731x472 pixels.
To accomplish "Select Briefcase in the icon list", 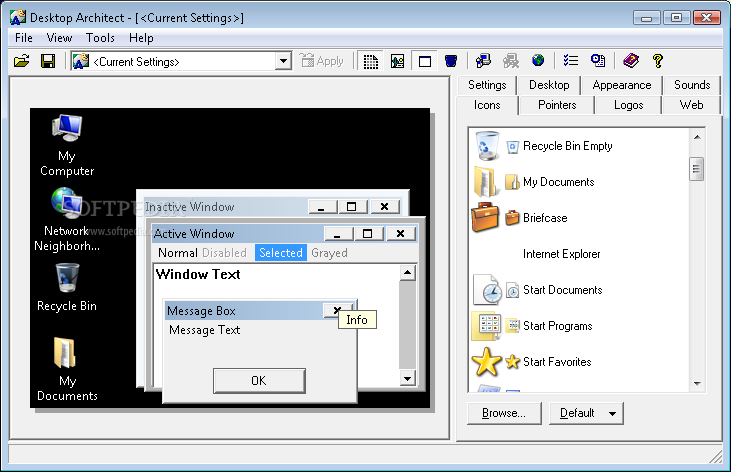I will [x=545, y=218].
